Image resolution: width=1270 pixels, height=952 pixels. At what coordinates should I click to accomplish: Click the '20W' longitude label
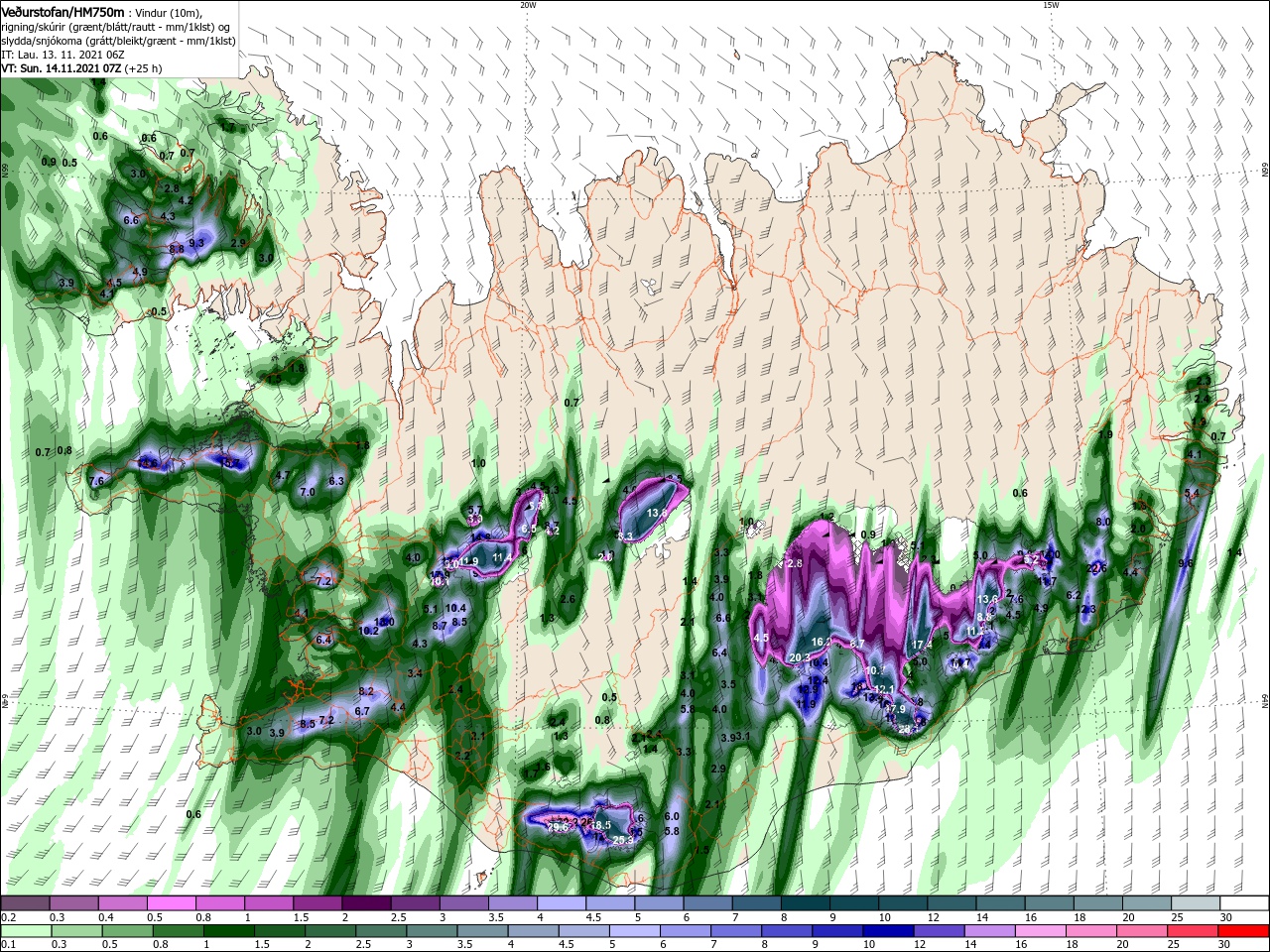click(x=527, y=5)
